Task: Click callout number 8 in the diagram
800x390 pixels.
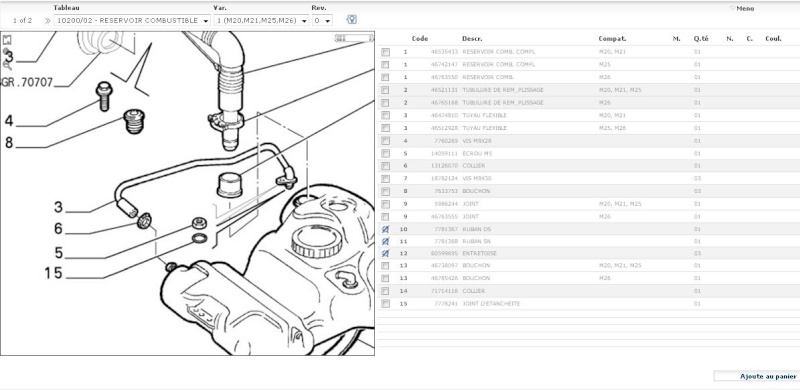Action: 9,142
